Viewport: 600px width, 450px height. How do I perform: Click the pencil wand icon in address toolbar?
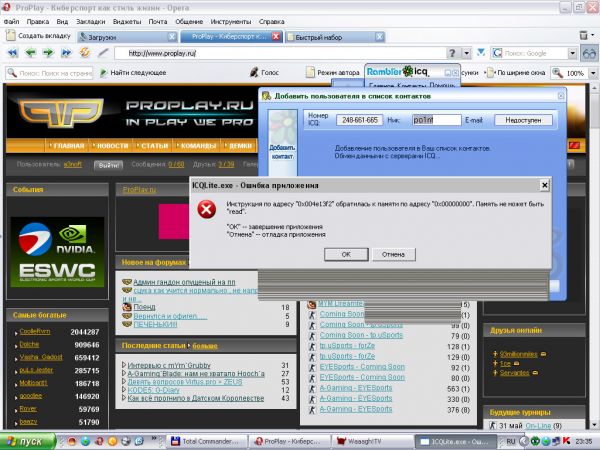103,52
